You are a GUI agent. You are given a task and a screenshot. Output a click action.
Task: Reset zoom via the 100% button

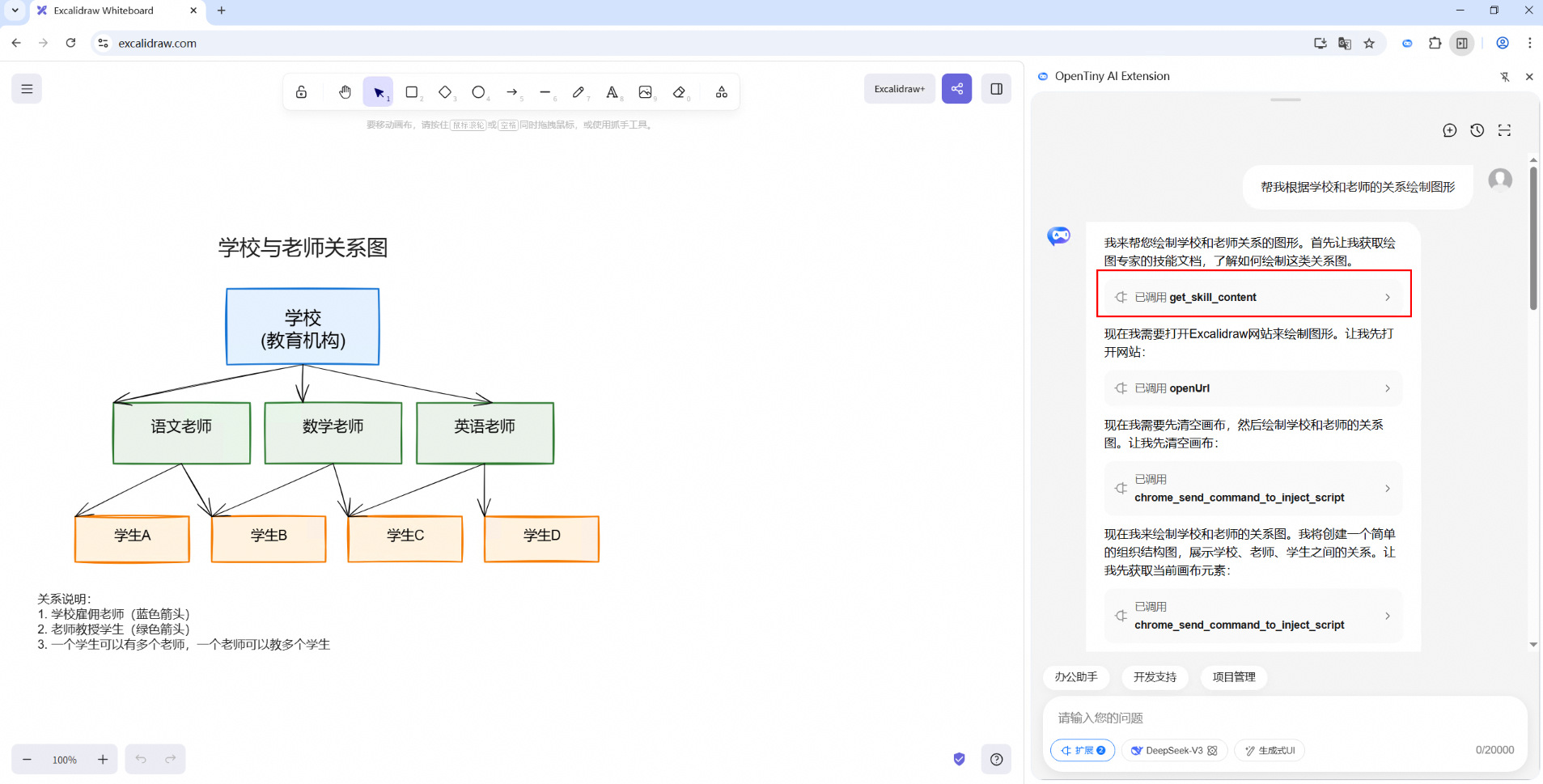(65, 760)
